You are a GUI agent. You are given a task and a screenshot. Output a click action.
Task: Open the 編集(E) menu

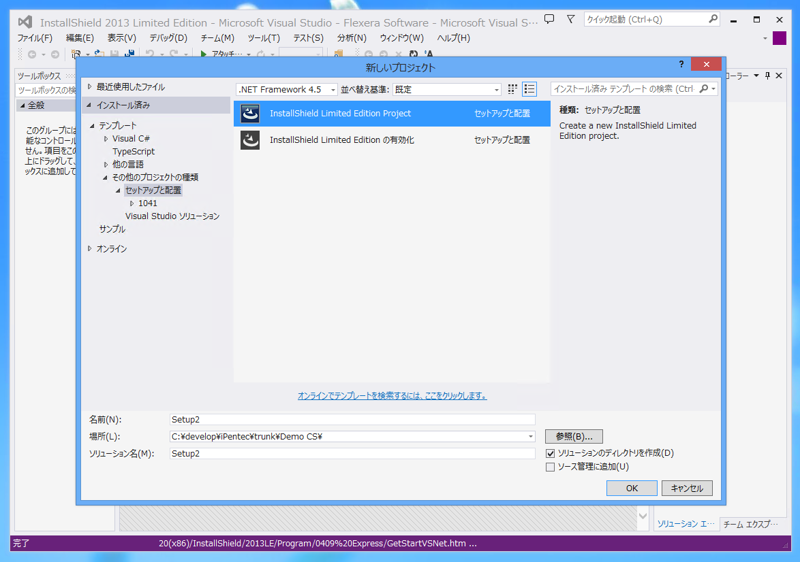click(x=80, y=38)
